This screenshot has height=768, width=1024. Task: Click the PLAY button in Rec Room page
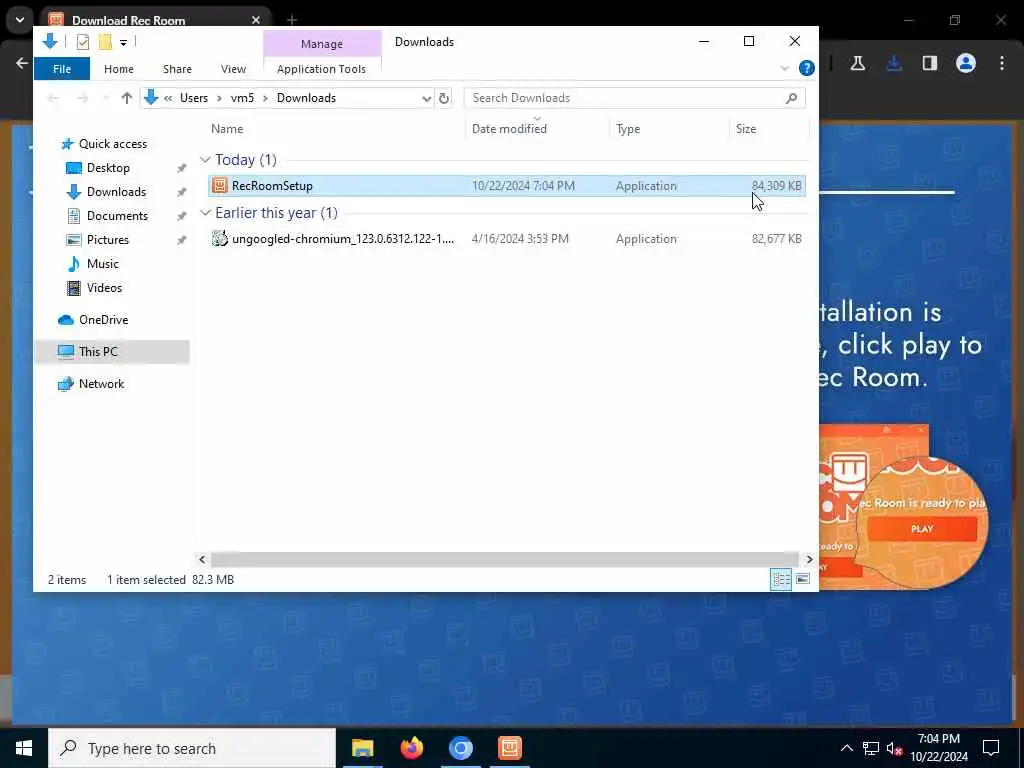[922, 529]
